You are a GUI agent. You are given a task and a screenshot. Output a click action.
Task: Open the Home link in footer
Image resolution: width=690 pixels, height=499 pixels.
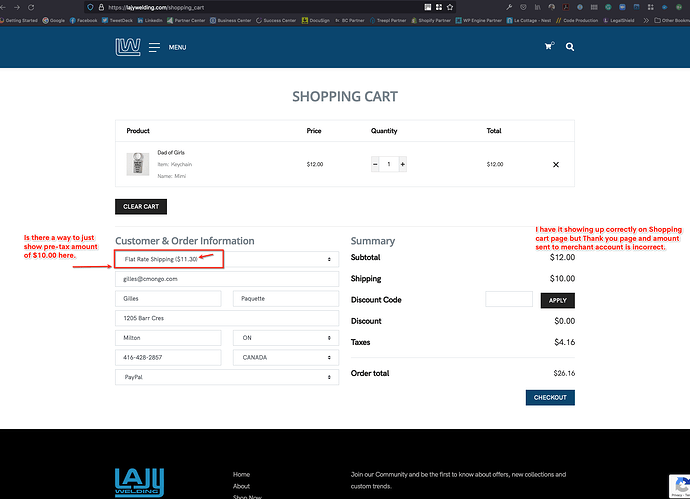pyautogui.click(x=241, y=474)
